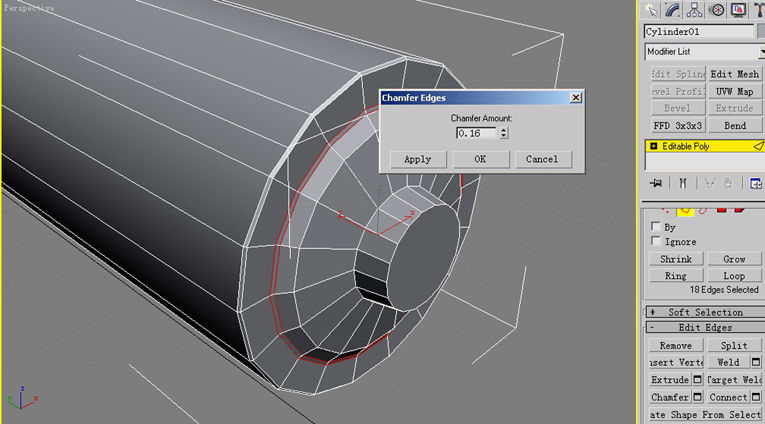Click the FFD 3x3x3 modifier button
The height and width of the screenshot is (424, 765).
point(678,125)
